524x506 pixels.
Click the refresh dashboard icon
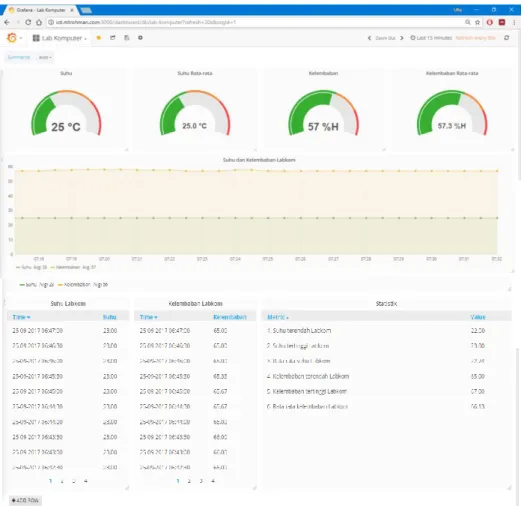click(x=507, y=38)
